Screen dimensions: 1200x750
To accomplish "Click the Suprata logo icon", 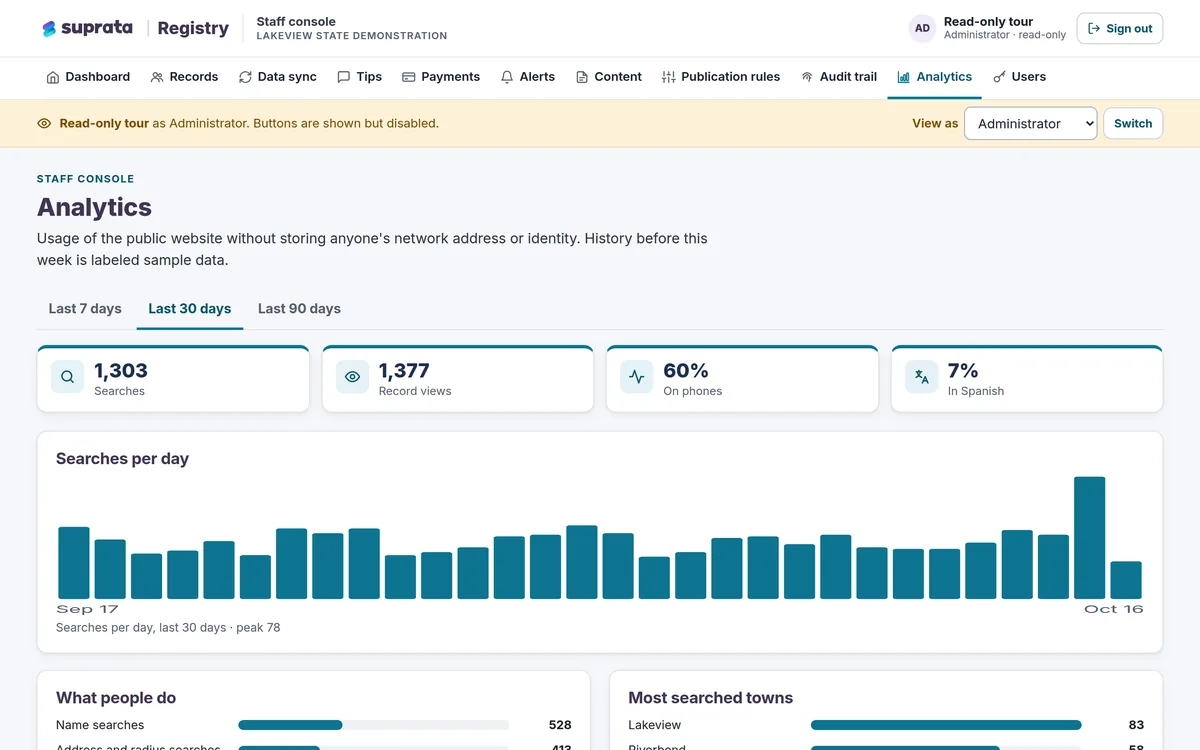I will click(49, 29).
